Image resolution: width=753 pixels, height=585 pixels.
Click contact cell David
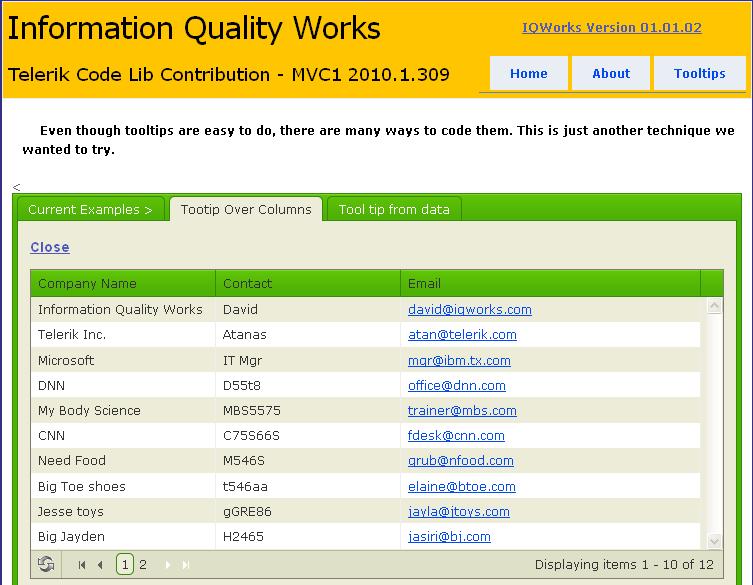pyautogui.click(x=308, y=309)
